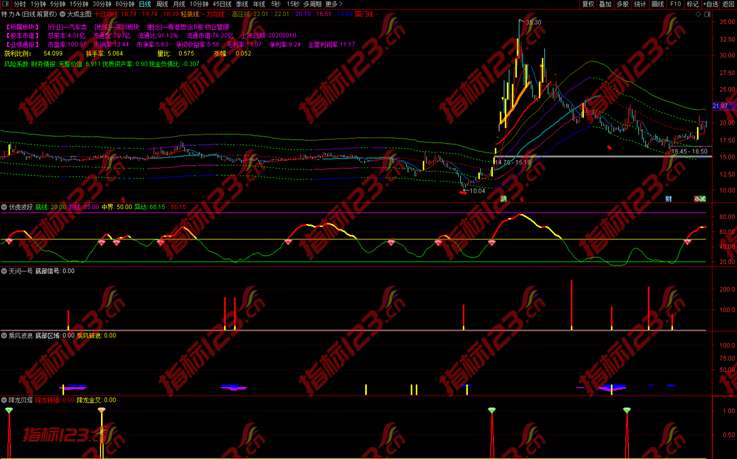The image size is (737, 459).
Task: Click the window icon left of 分时
Action: [5, 4]
